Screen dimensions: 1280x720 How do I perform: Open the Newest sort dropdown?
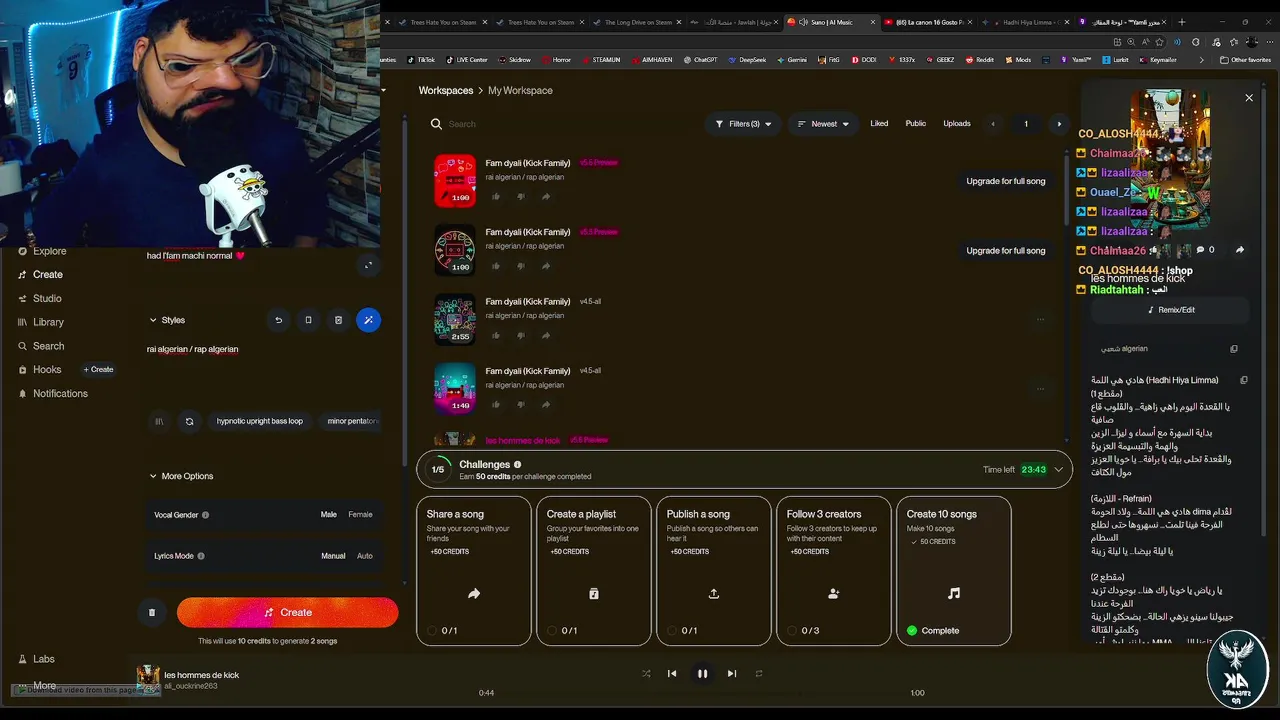pyautogui.click(x=823, y=124)
